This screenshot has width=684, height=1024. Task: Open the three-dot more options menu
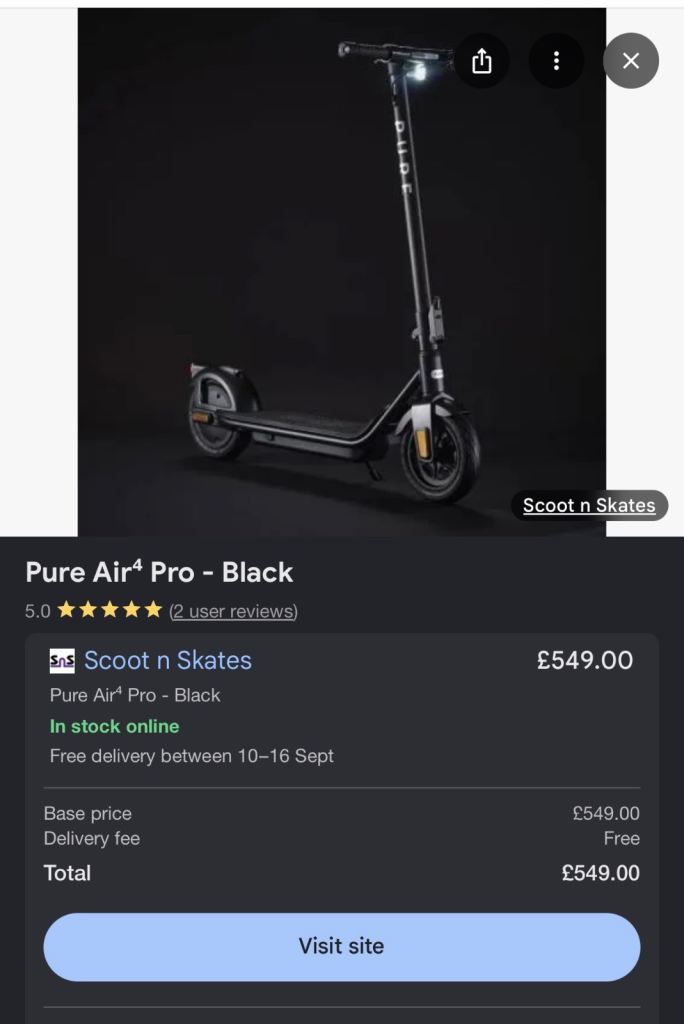(x=556, y=61)
